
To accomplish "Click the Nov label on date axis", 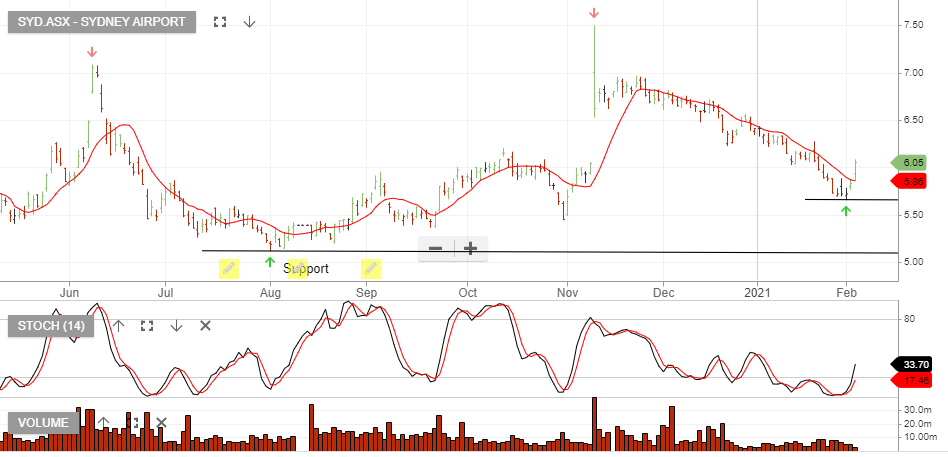I will [x=567, y=293].
